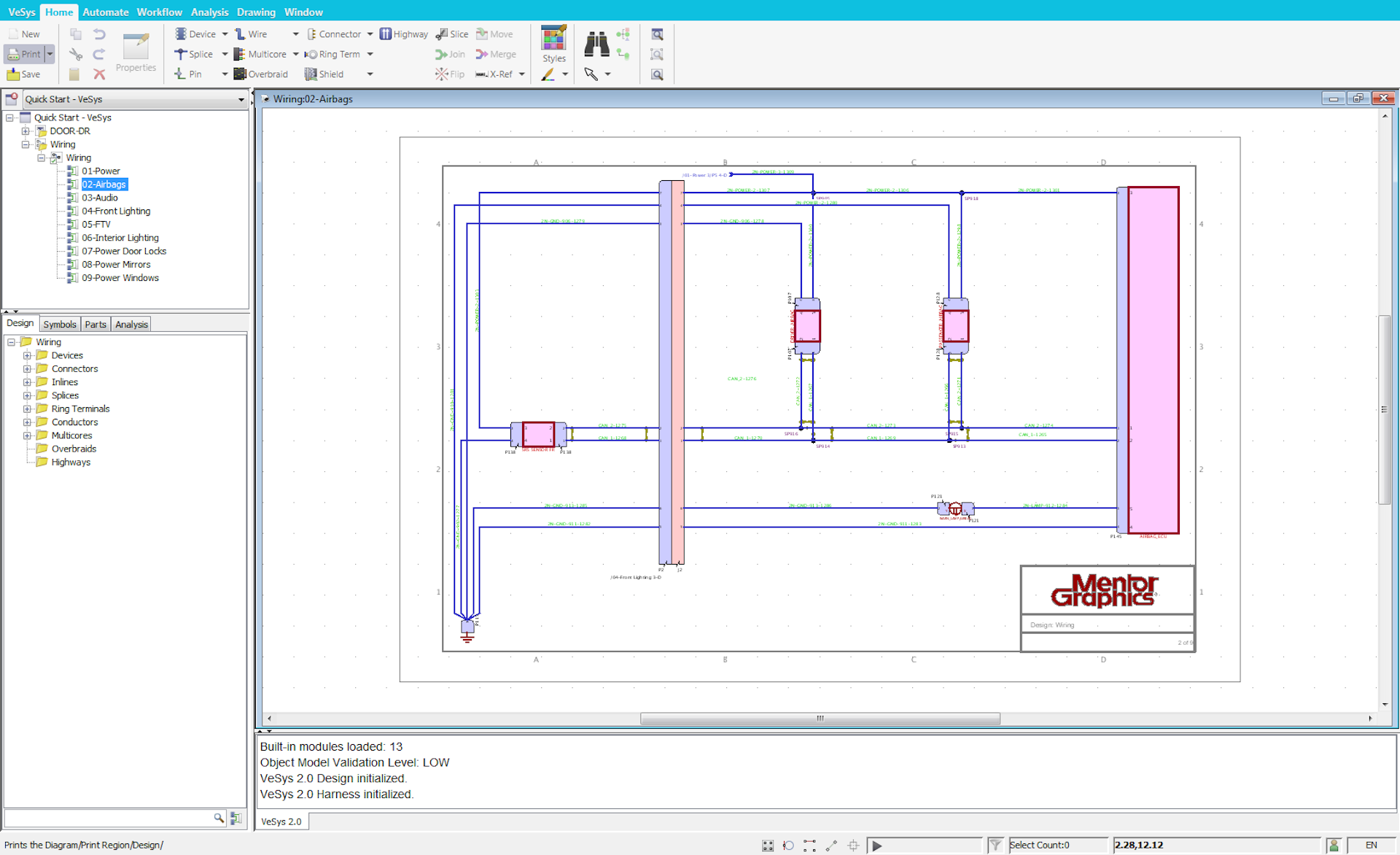The image size is (1400, 855).
Task: Click the Overbraid tool icon
Action: click(240, 74)
